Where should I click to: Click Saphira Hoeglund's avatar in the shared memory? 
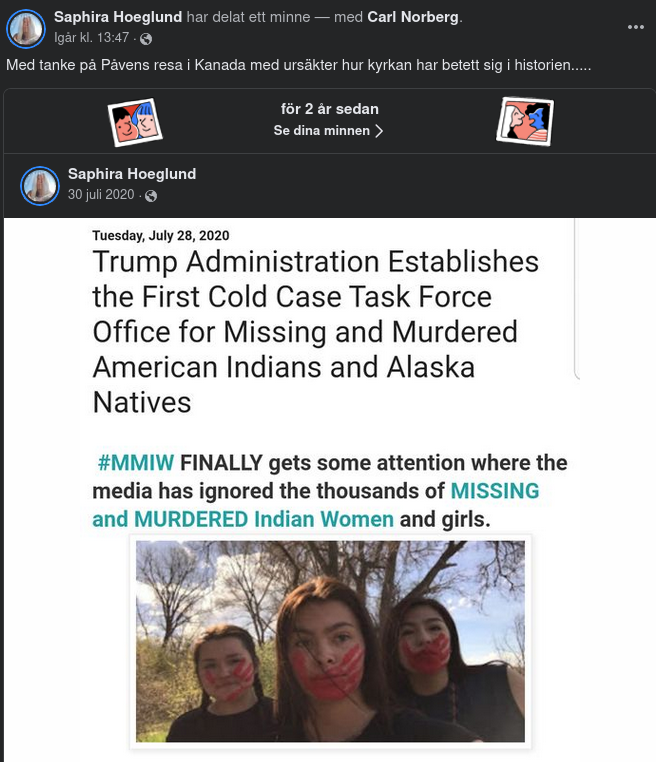[x=40, y=186]
